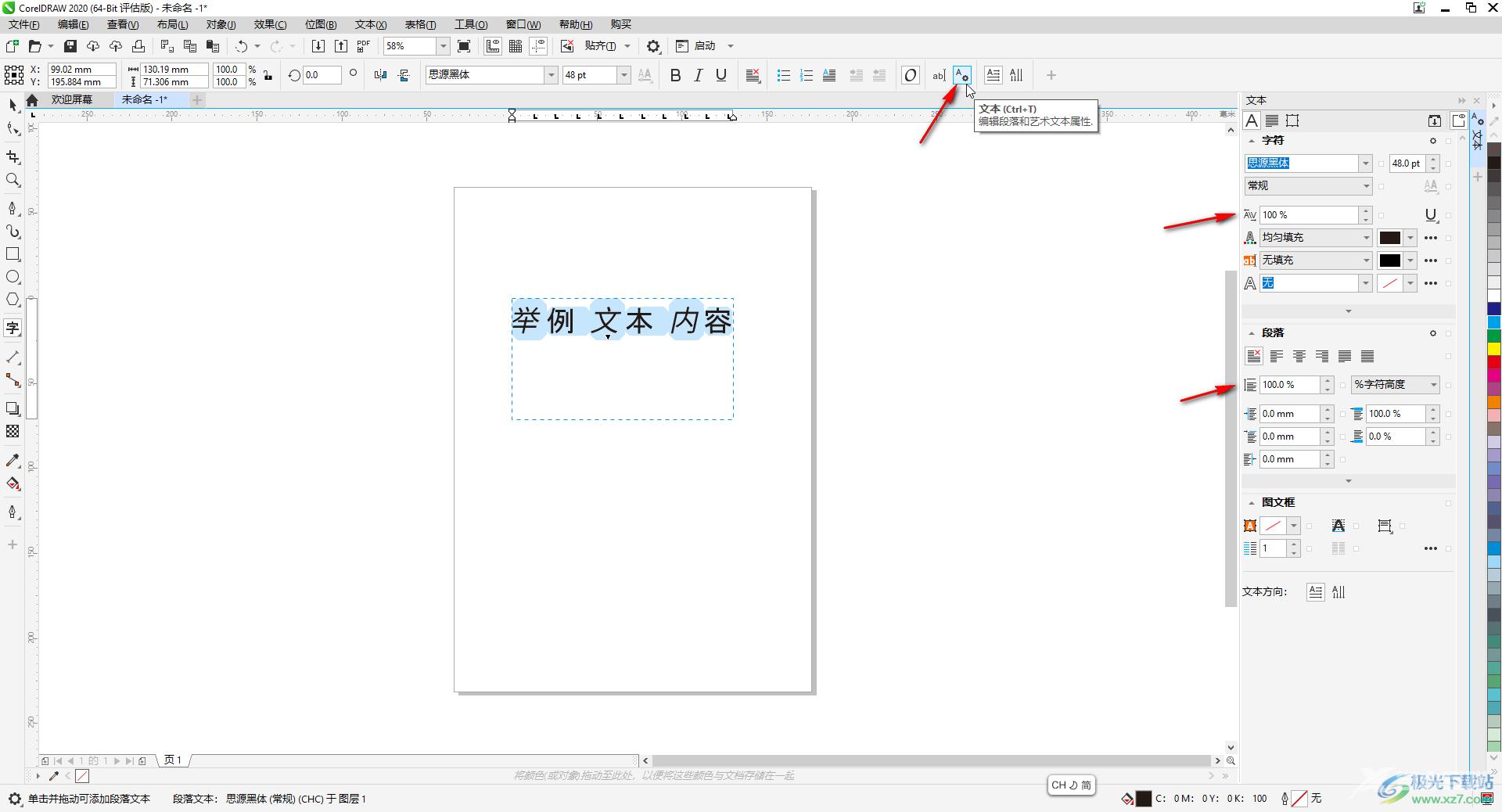Click the rotation angle input field
The image size is (1502, 812).
(322, 75)
